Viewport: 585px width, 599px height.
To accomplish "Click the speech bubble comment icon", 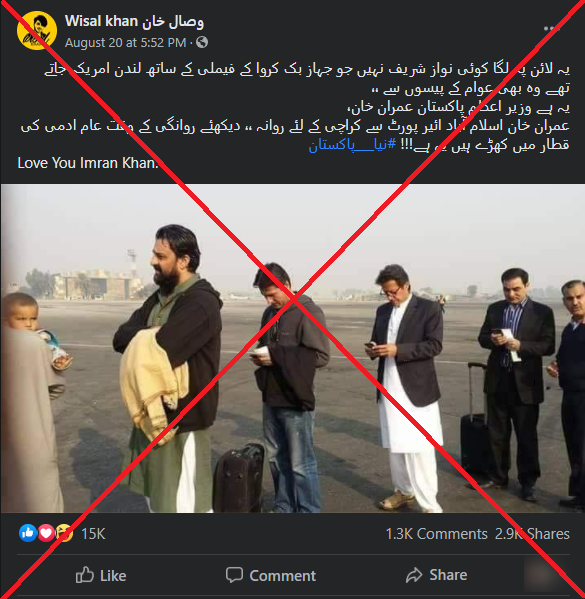I will point(234,575).
